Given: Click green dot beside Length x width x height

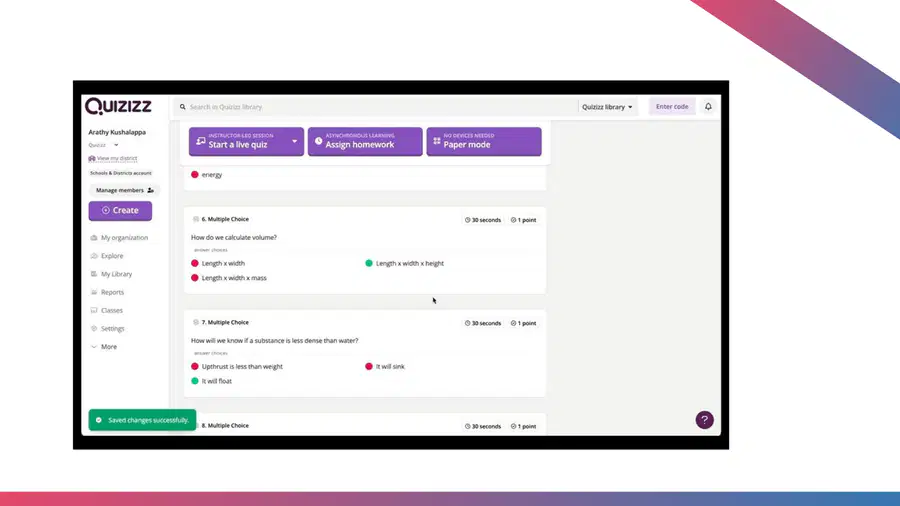Looking at the screenshot, I should (369, 263).
